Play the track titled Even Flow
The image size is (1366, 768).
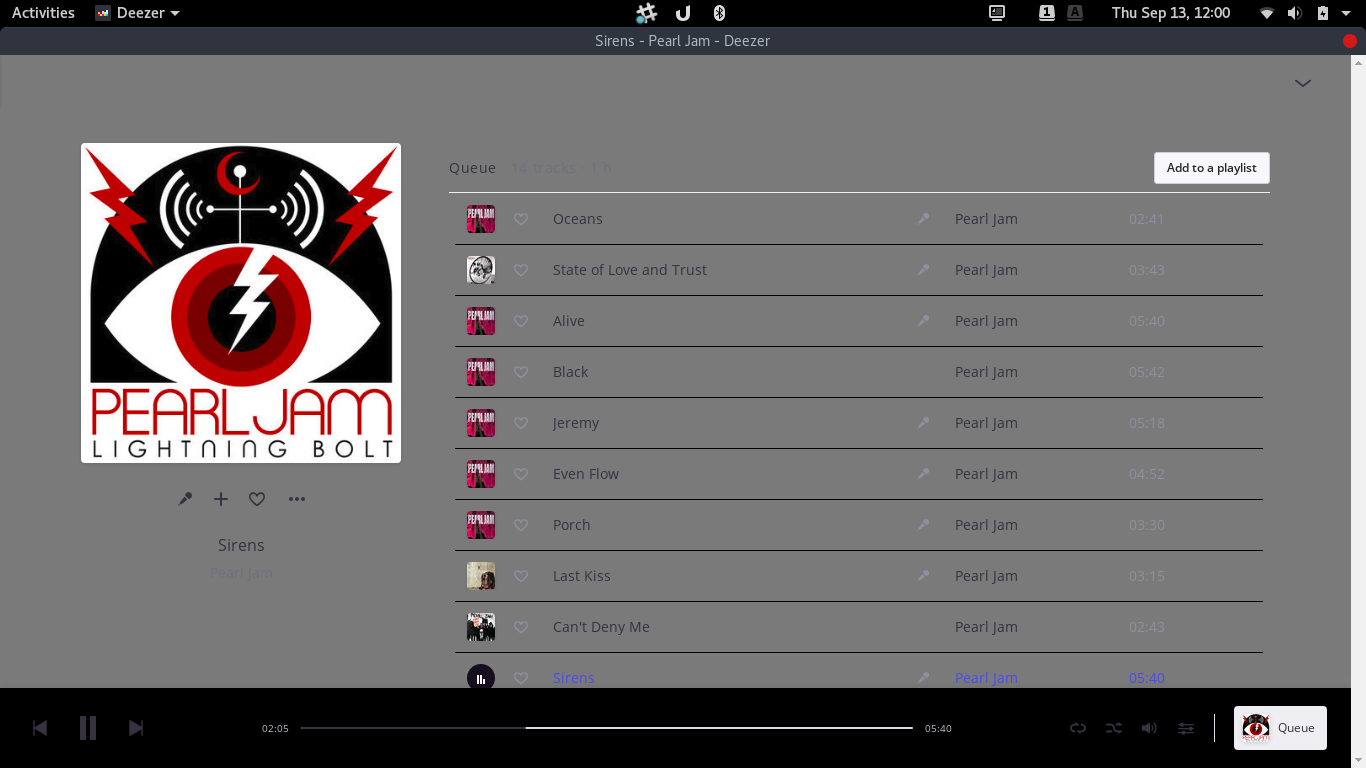[586, 474]
